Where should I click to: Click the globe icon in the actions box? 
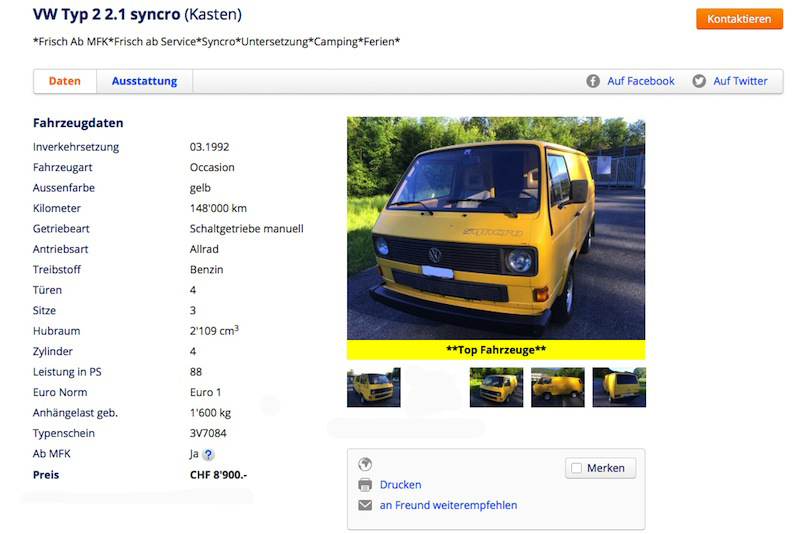[365, 464]
